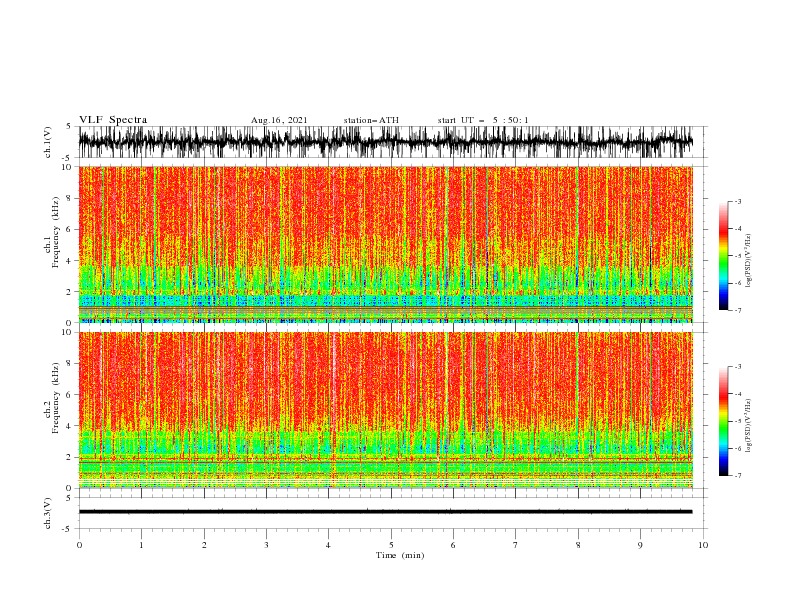Click the ch.1 color scale bar
This screenshot has width=792, height=612.
[x=723, y=256]
